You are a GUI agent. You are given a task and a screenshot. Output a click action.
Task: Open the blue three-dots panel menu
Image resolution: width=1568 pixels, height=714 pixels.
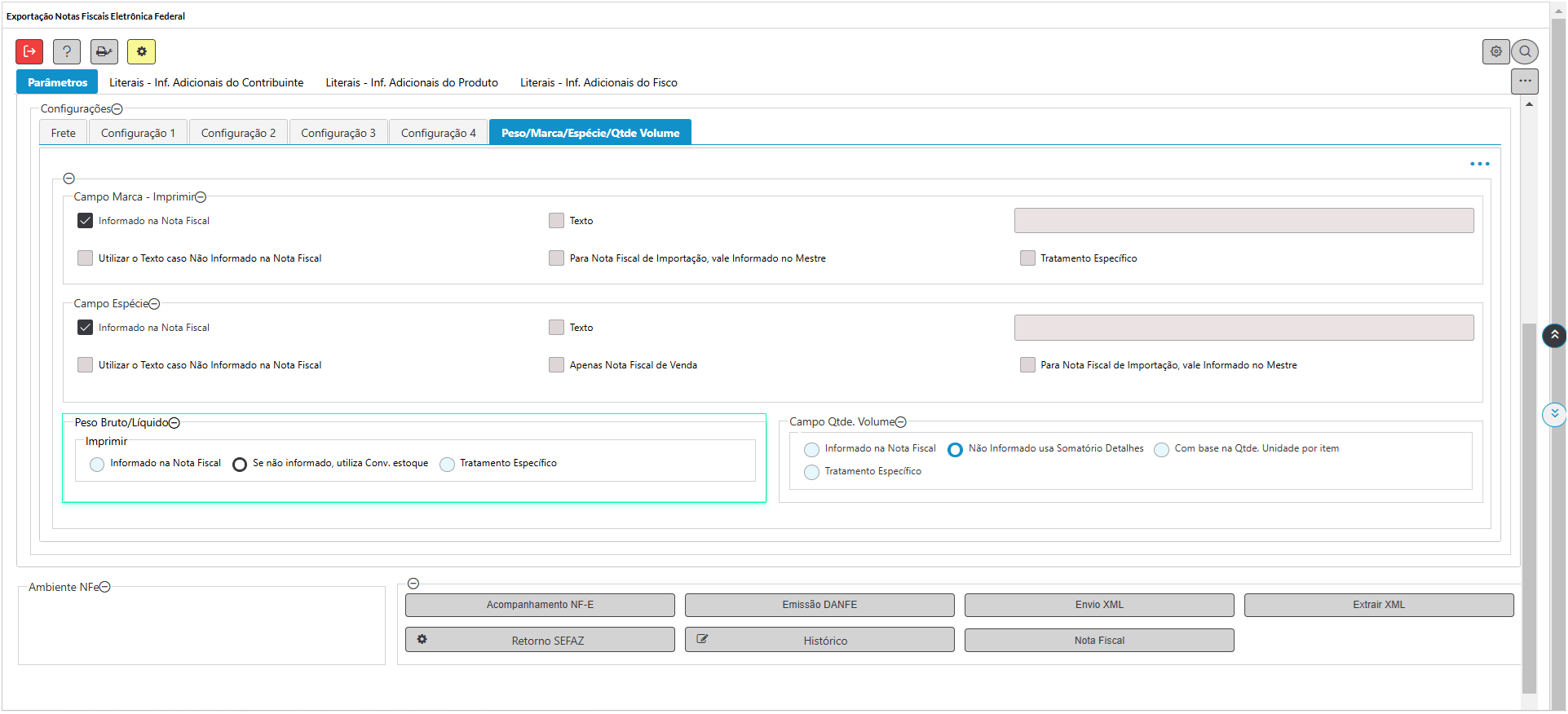point(1479,164)
